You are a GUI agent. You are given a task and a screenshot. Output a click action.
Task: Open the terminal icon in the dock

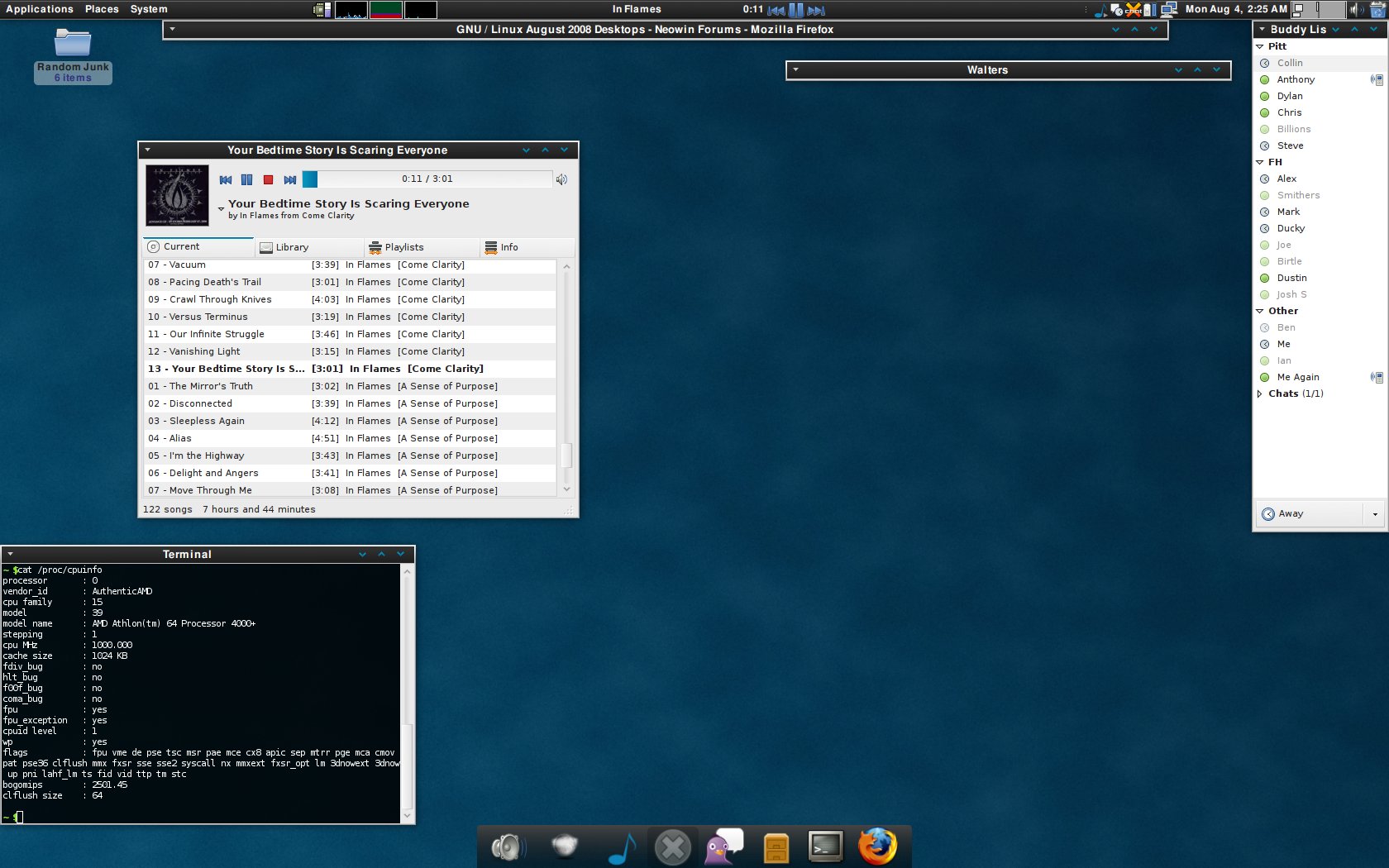coord(825,847)
